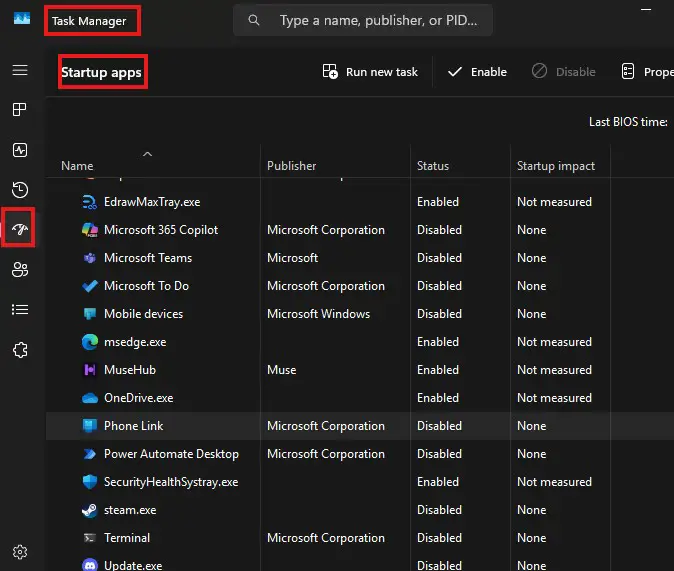
Task: Open the Performance page icon
Action: (20, 150)
